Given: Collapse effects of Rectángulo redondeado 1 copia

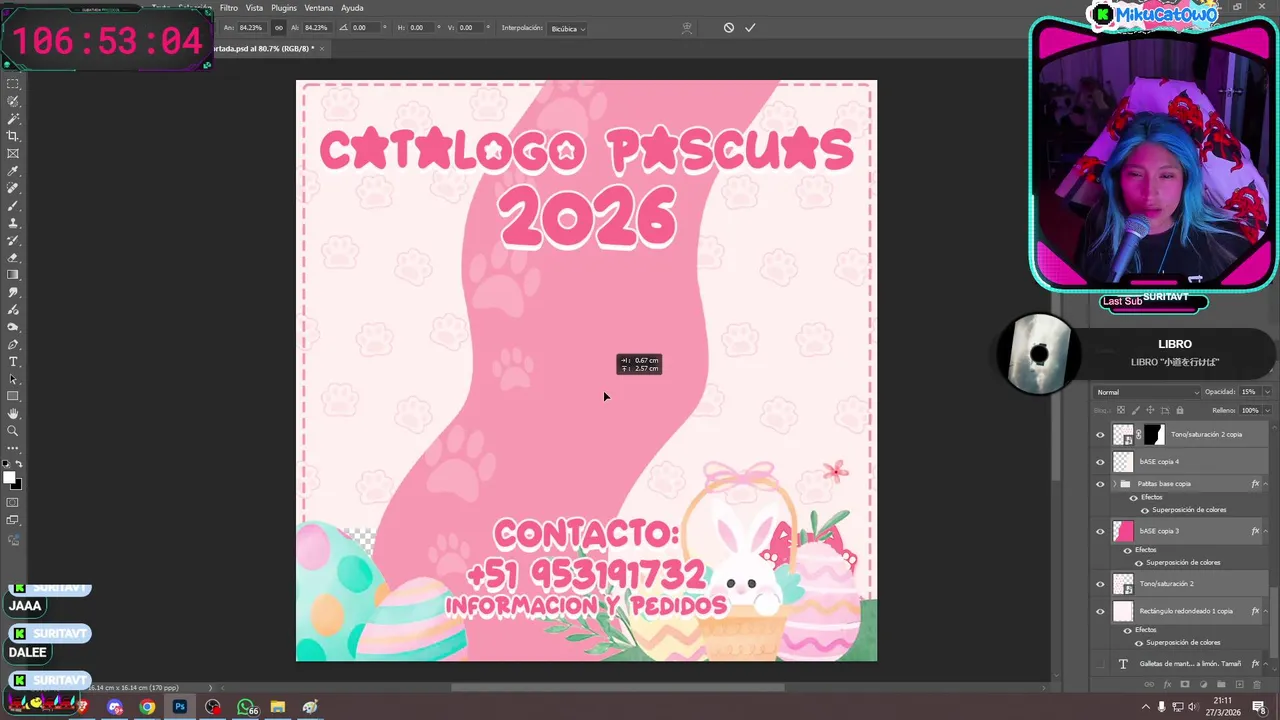Looking at the screenshot, I should coord(1266,611).
